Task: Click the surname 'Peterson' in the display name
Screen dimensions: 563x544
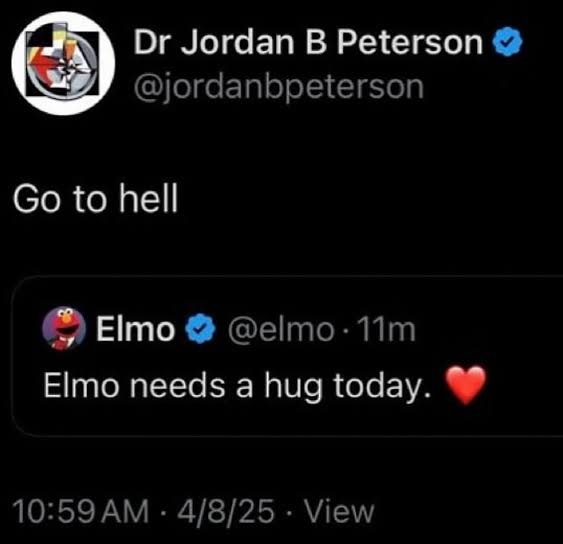Action: point(410,42)
